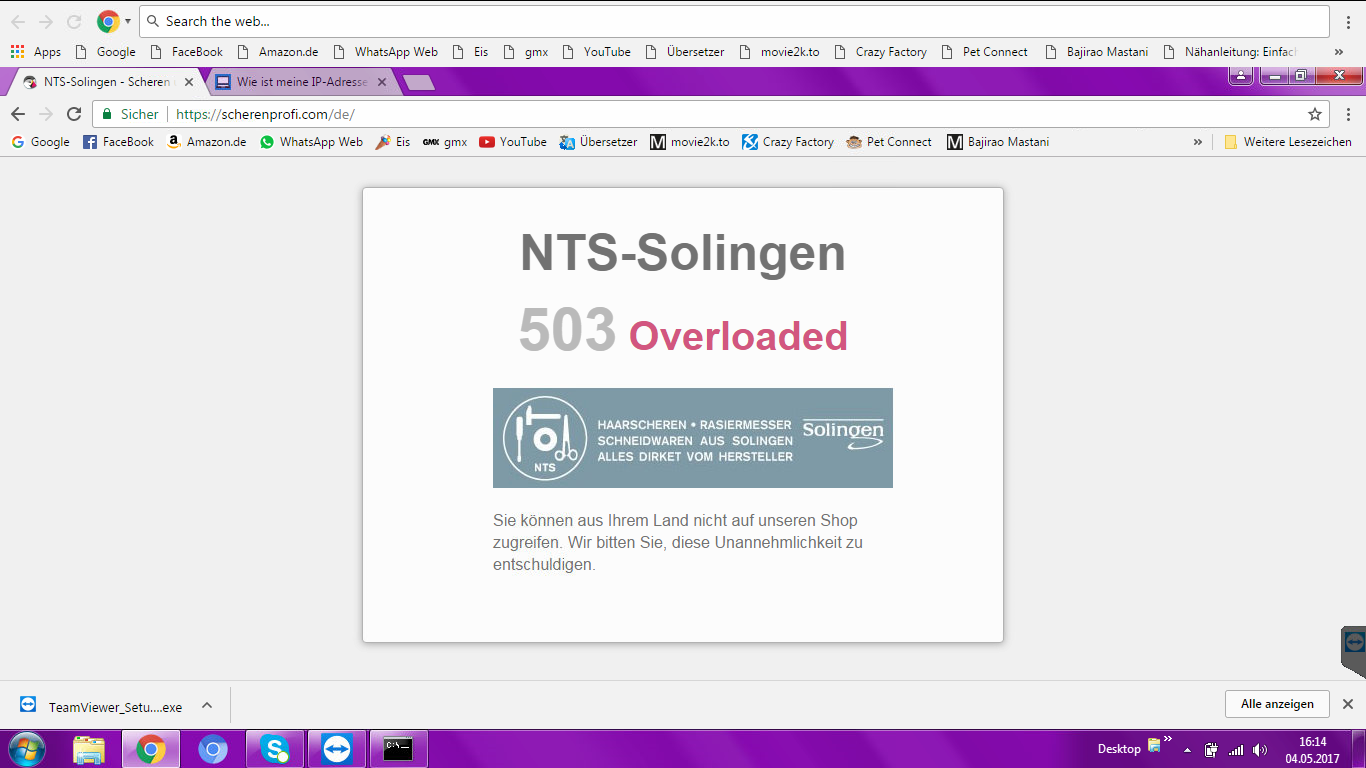Expand the Desktop toolbar chevron in the taskbar

[1167, 740]
